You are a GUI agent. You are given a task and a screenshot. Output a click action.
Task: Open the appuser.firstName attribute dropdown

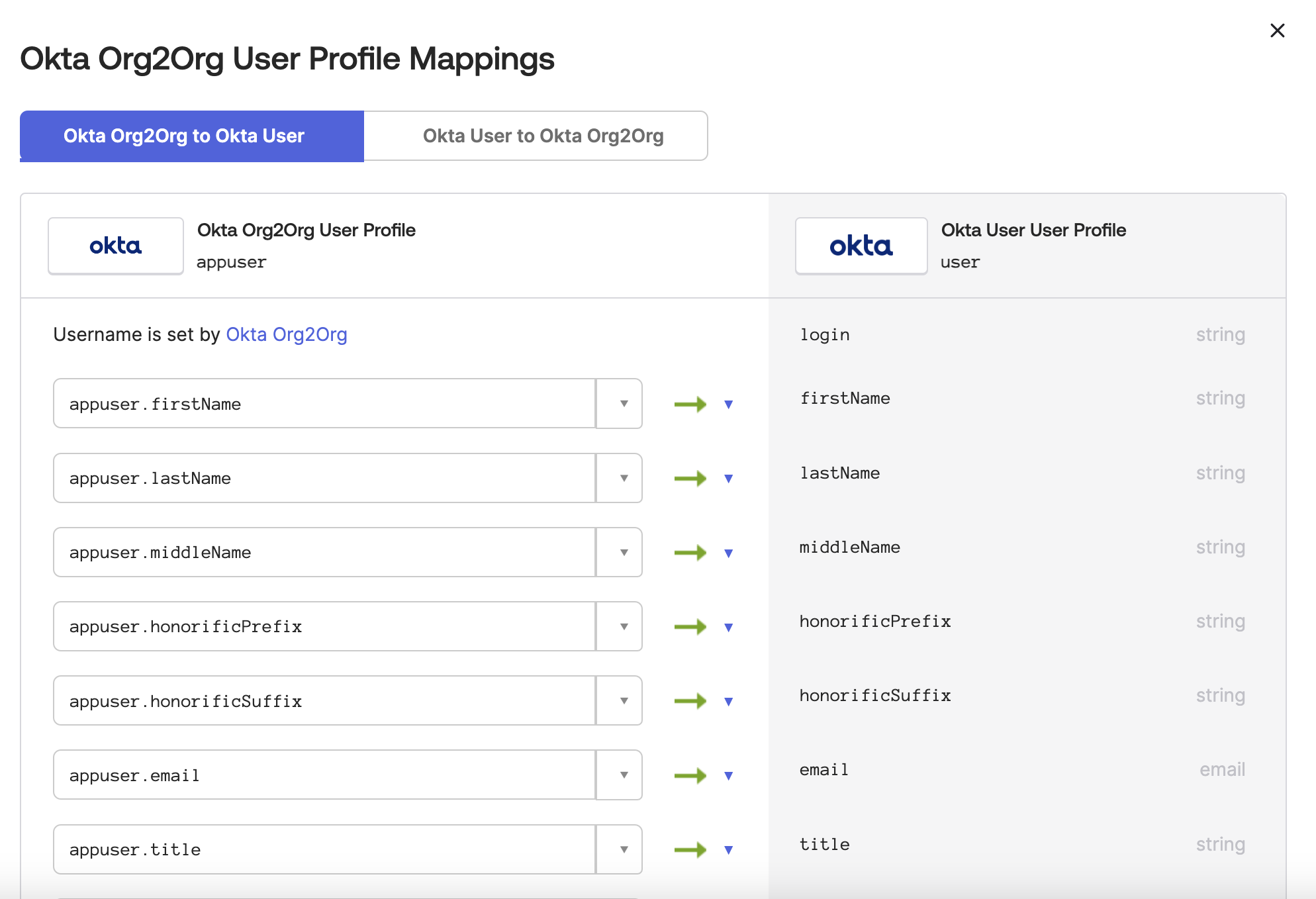click(x=620, y=404)
